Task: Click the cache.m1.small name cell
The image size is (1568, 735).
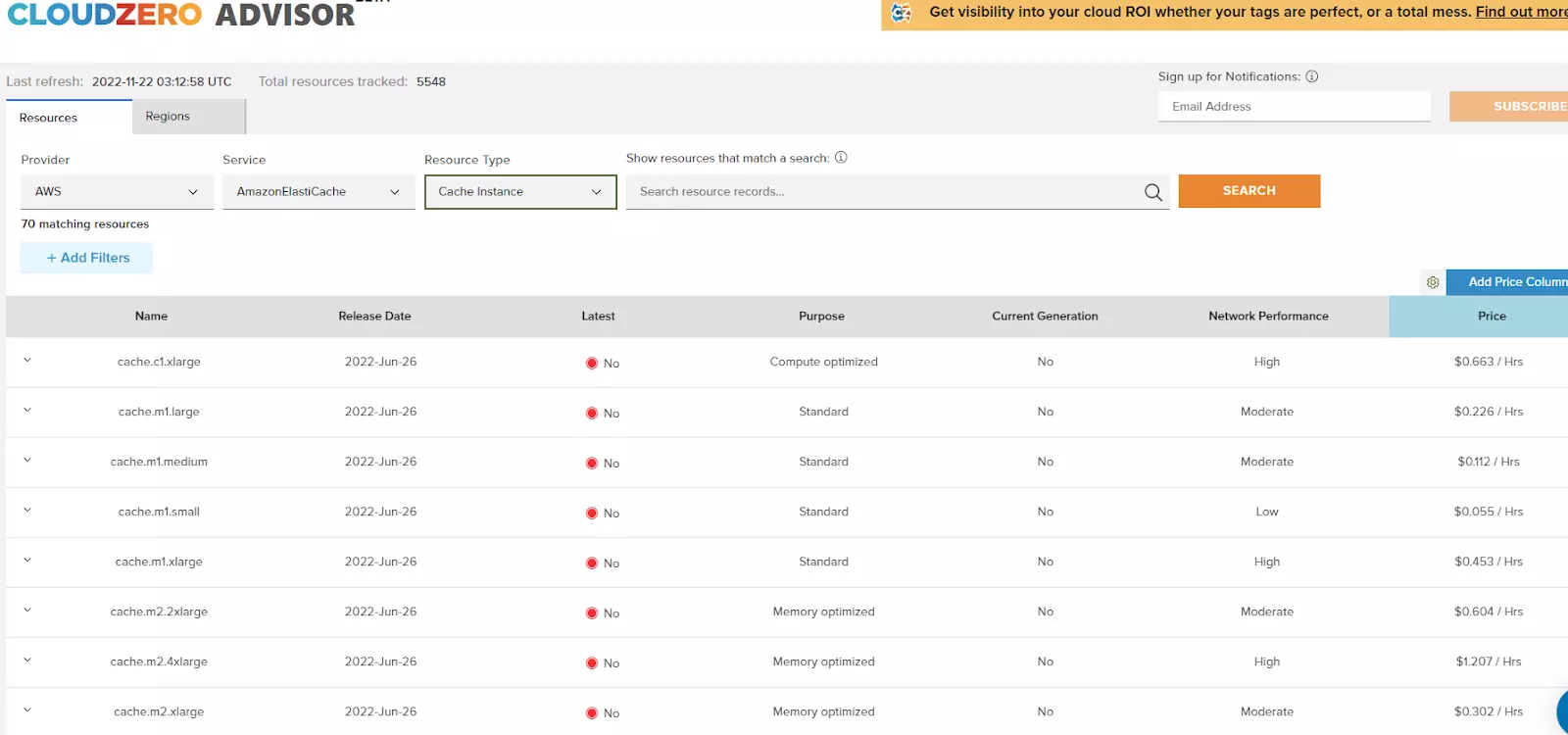Action: click(159, 512)
